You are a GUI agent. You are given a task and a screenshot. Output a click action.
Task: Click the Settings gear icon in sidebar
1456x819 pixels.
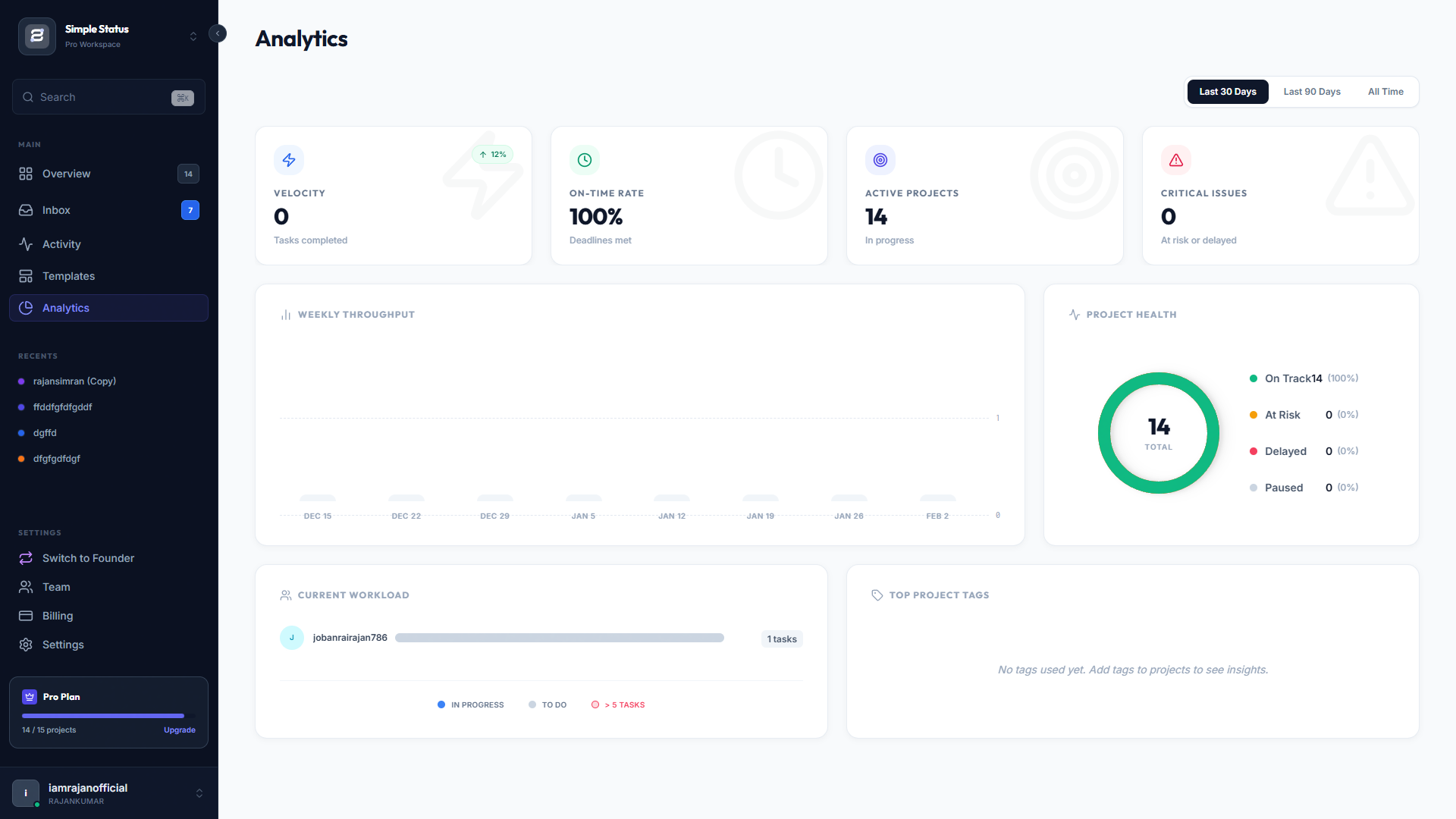tap(26, 645)
